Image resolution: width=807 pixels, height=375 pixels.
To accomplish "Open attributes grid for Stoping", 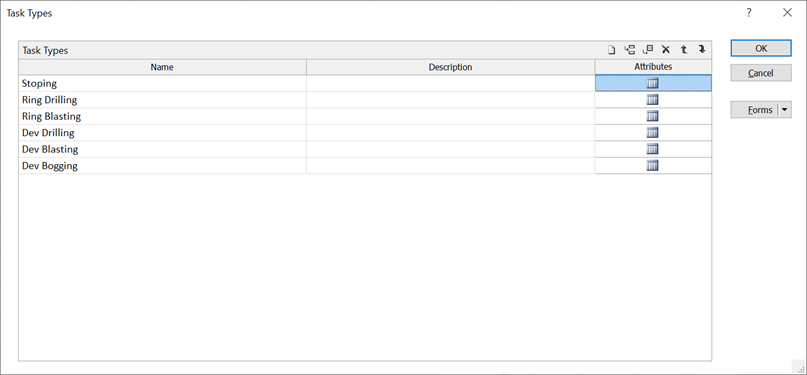I will pyautogui.click(x=653, y=83).
